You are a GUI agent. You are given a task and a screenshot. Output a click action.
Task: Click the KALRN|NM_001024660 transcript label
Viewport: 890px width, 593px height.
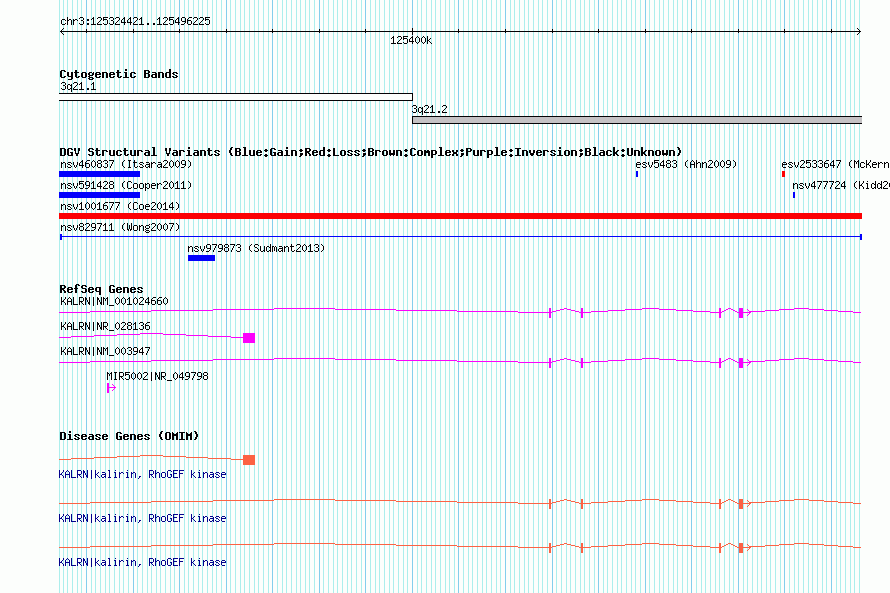click(114, 301)
